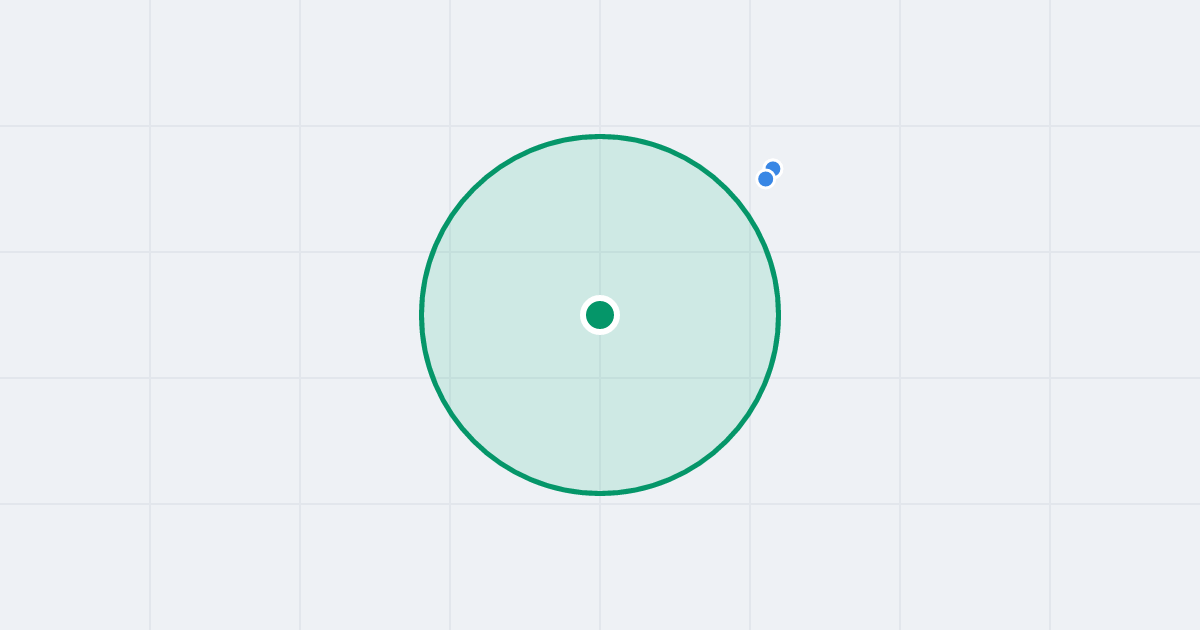Image resolution: width=1200 pixels, height=630 pixels.
Task: Click the grid intersection inside the circle's lower left
Action: click(x=450, y=378)
